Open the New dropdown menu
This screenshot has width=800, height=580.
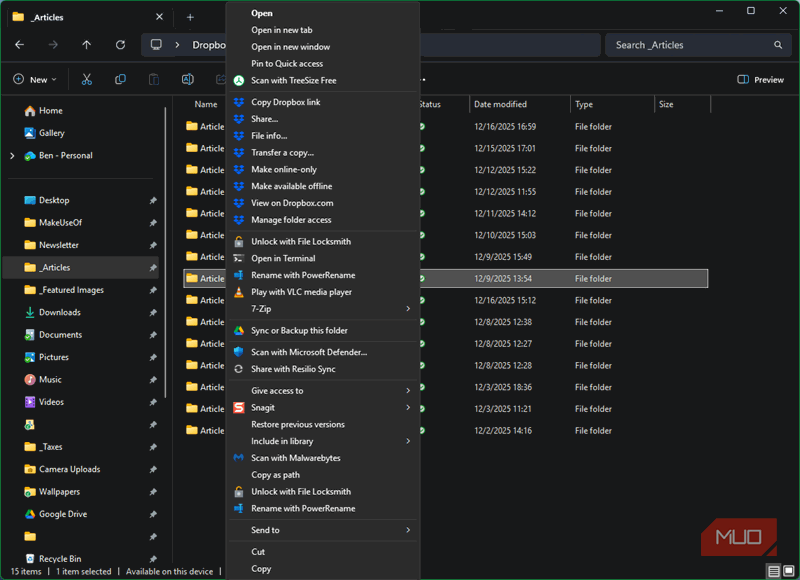[x=35, y=80]
